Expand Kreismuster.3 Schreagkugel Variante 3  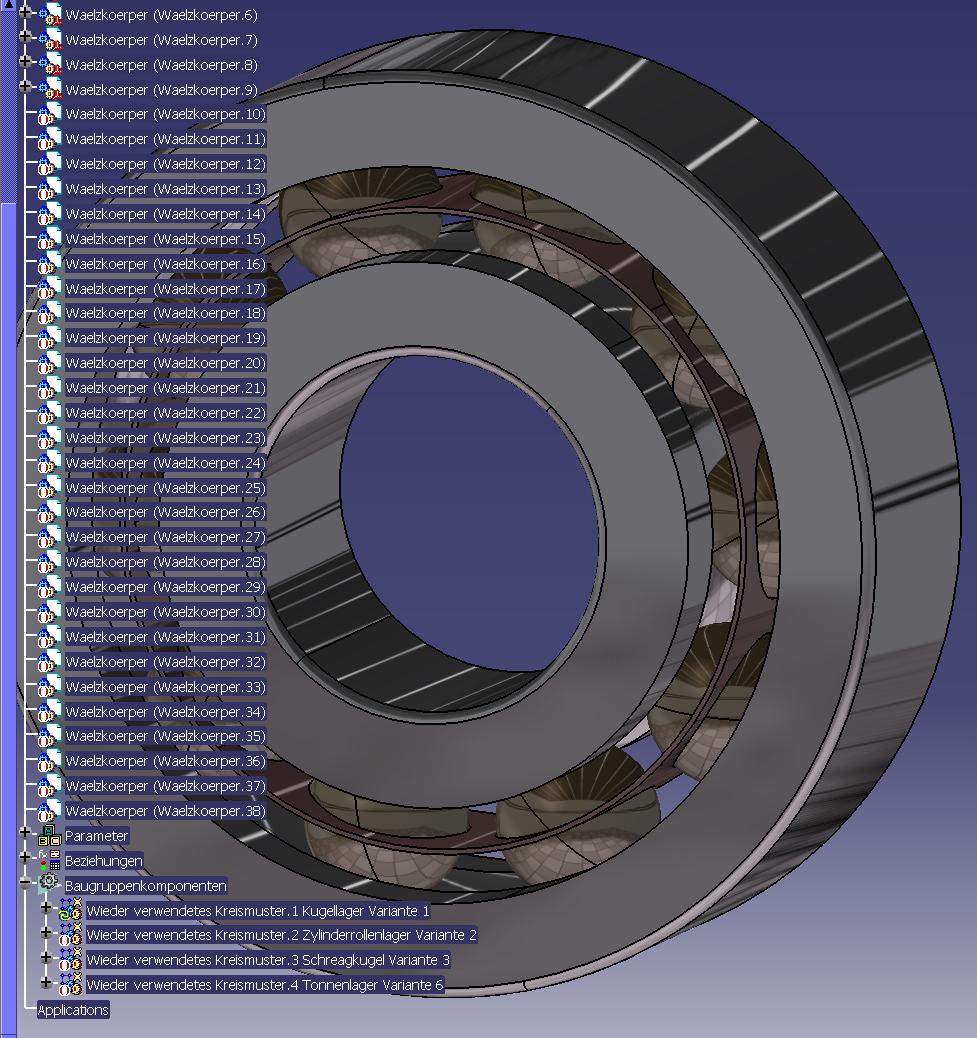46,958
